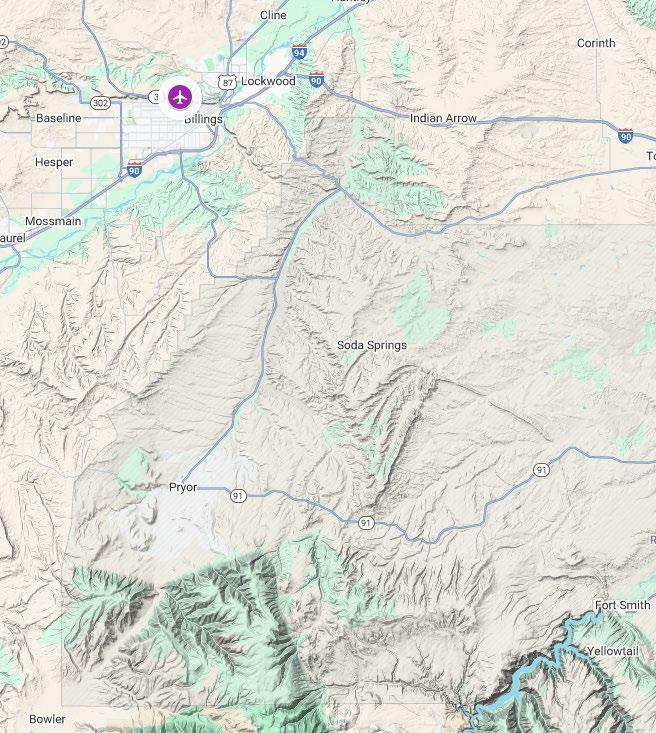
Task: Select the Interstate 94 highway shield
Action: click(299, 51)
